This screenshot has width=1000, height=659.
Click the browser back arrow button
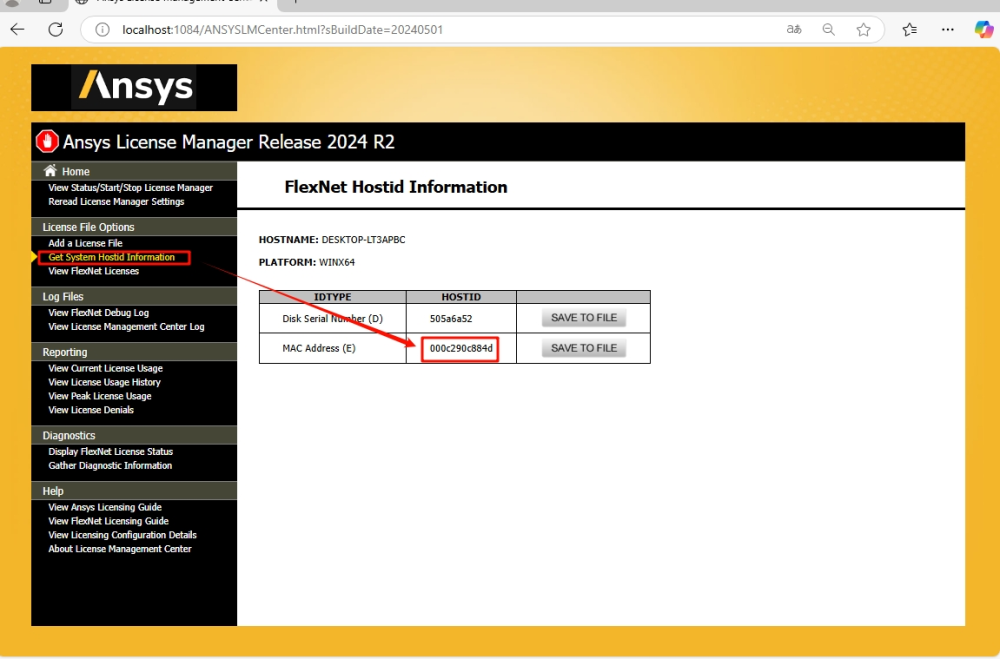pos(17,29)
